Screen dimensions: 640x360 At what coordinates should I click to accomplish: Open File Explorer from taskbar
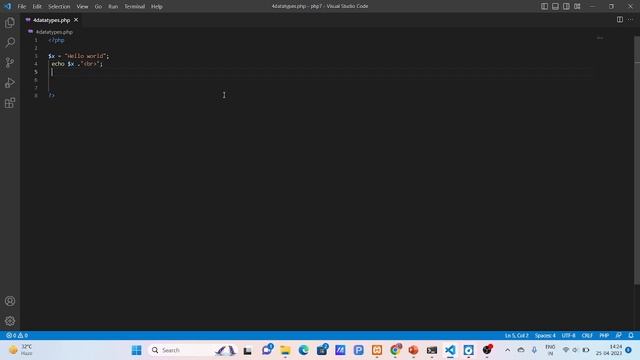pos(285,350)
